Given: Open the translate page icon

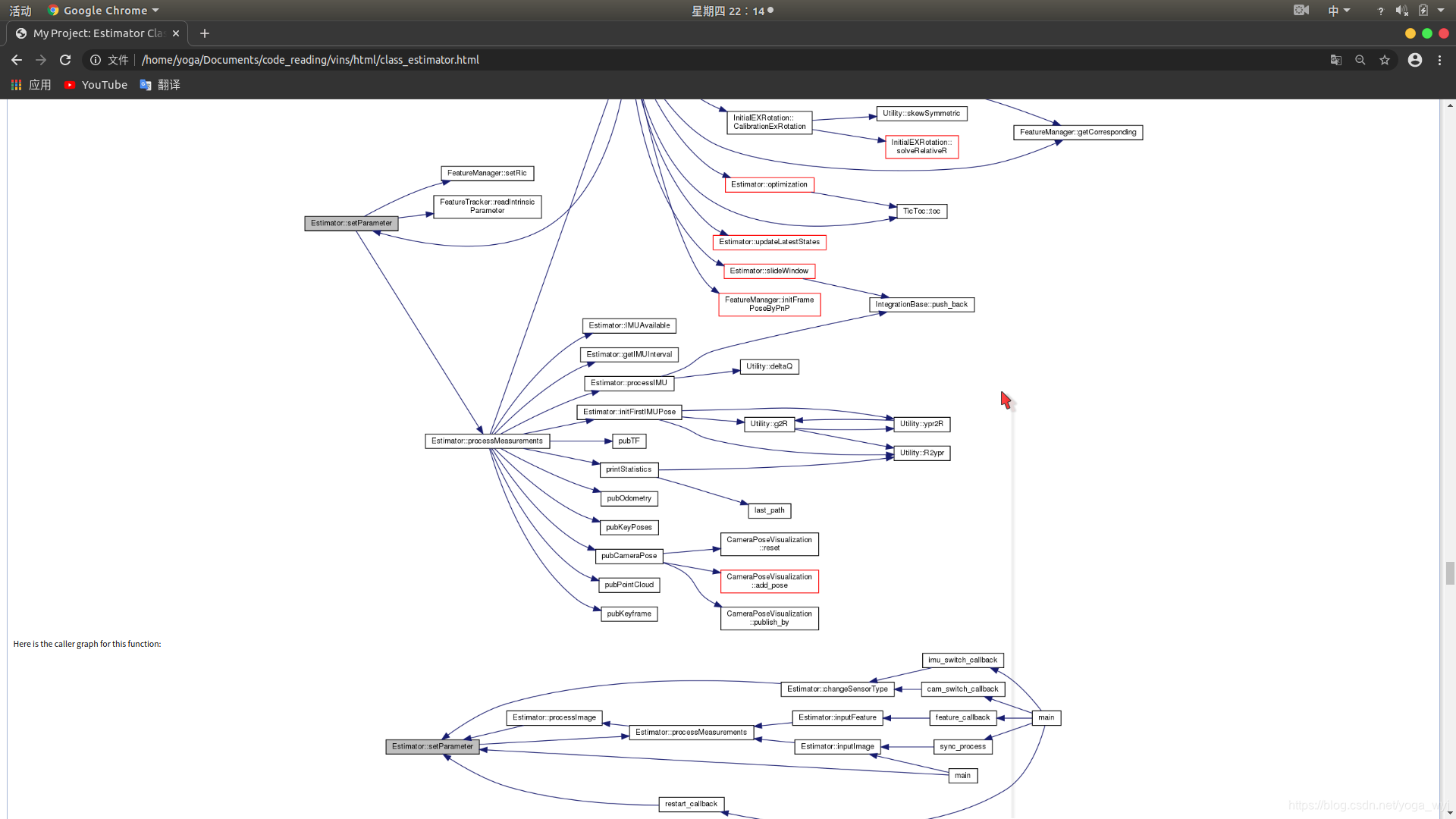Looking at the screenshot, I should click(x=1336, y=60).
